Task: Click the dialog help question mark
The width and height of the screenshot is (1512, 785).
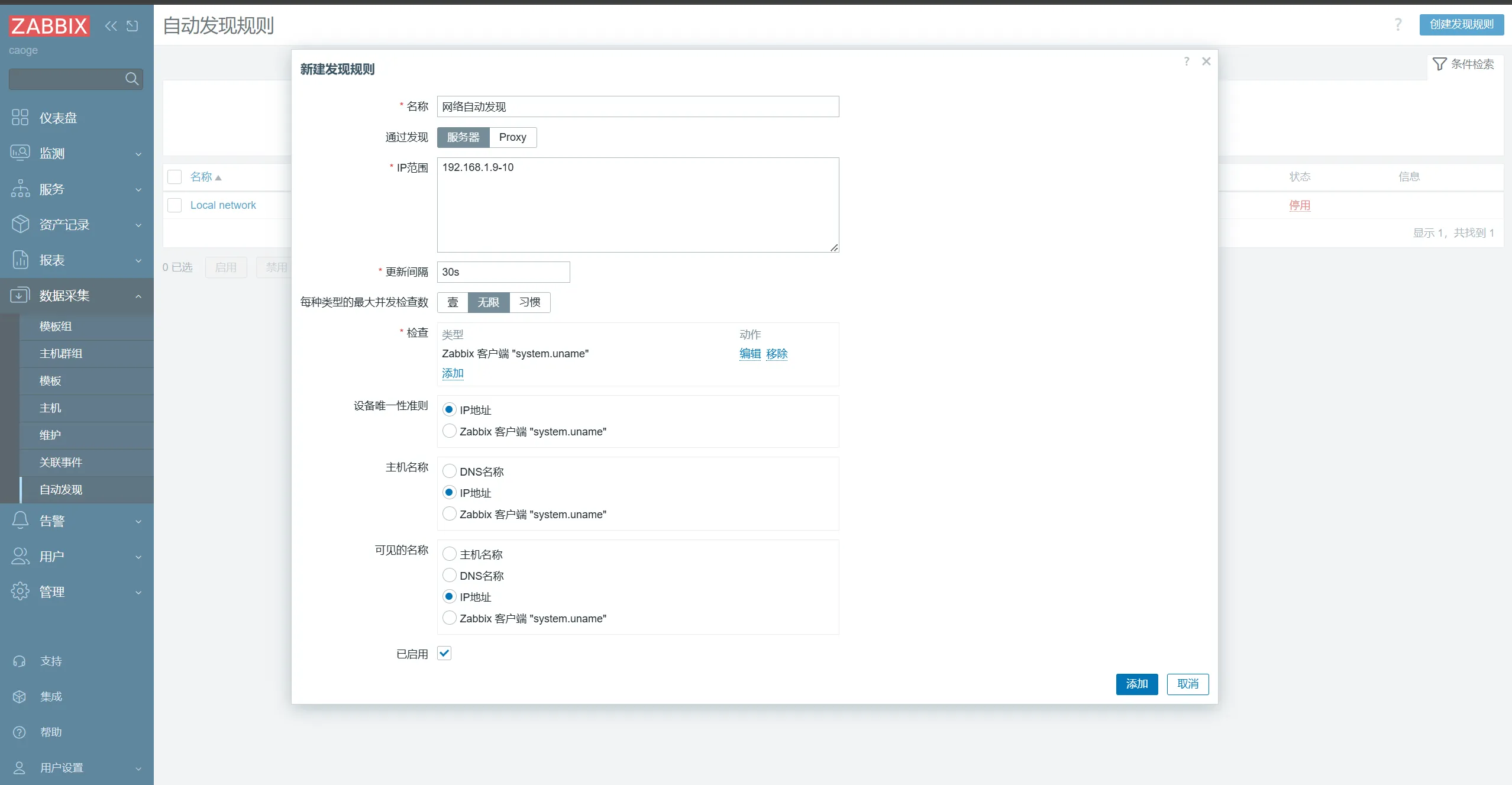Action: (x=1187, y=62)
